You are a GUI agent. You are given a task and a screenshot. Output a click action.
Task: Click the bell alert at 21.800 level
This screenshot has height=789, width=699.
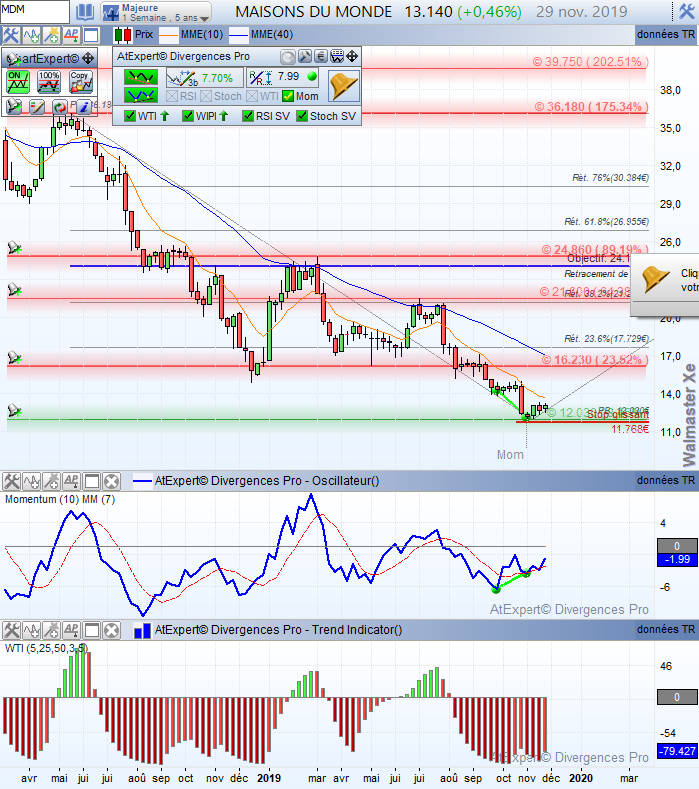click(15, 290)
